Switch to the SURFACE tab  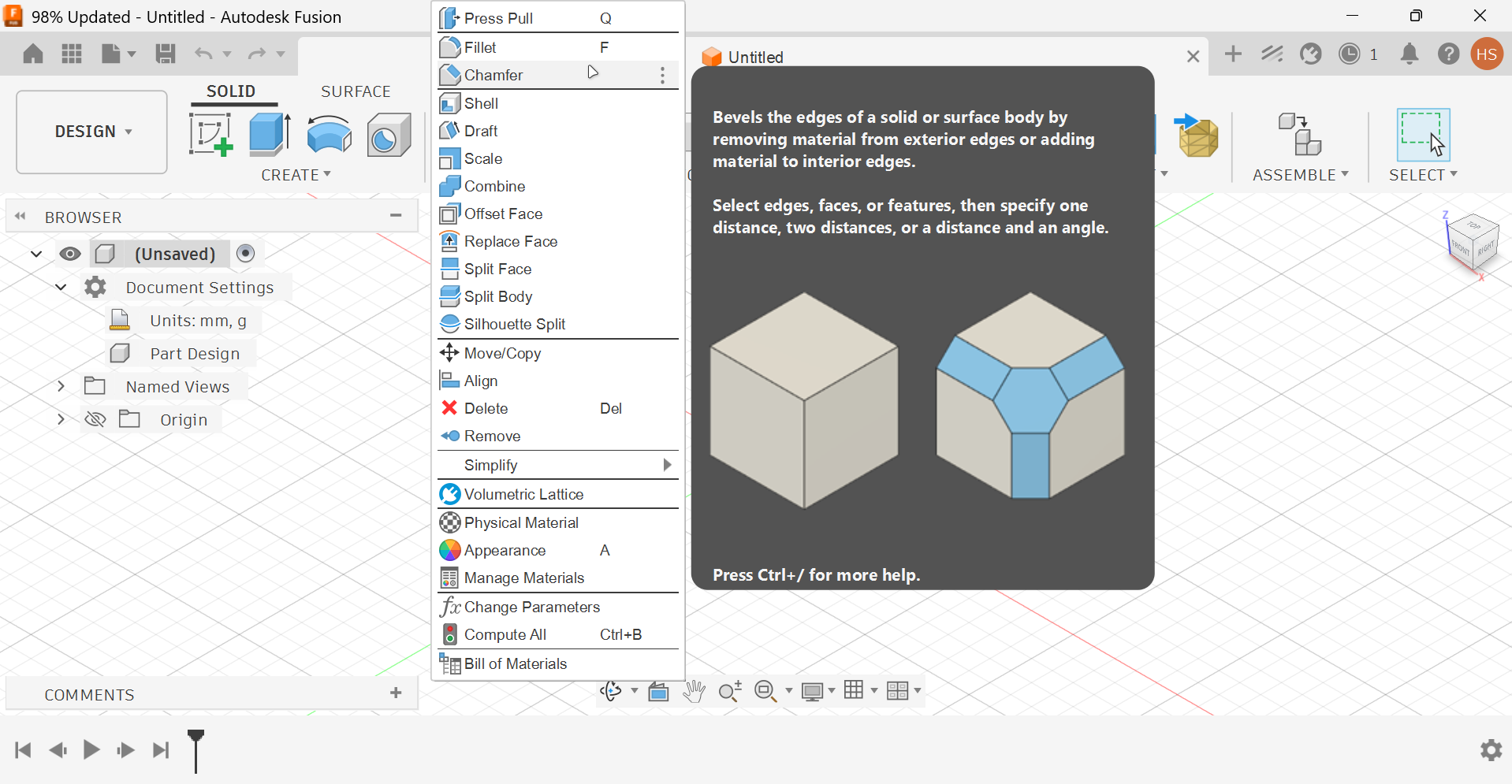[x=356, y=91]
